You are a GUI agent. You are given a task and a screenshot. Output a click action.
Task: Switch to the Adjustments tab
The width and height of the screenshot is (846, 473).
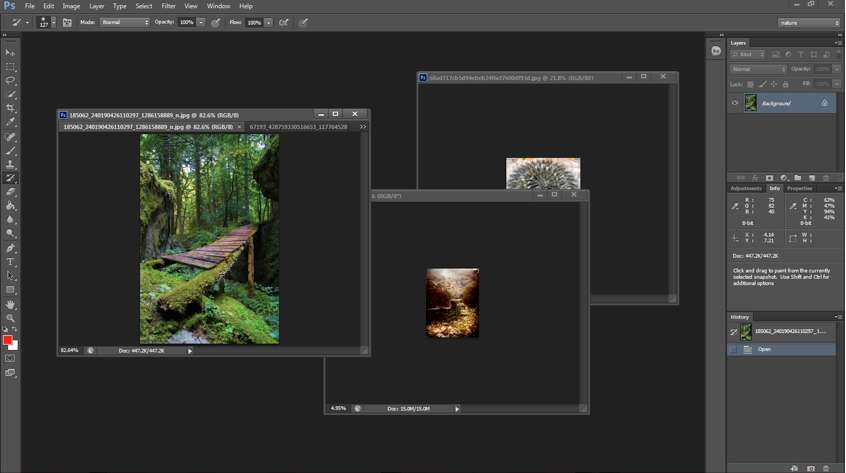coord(746,188)
